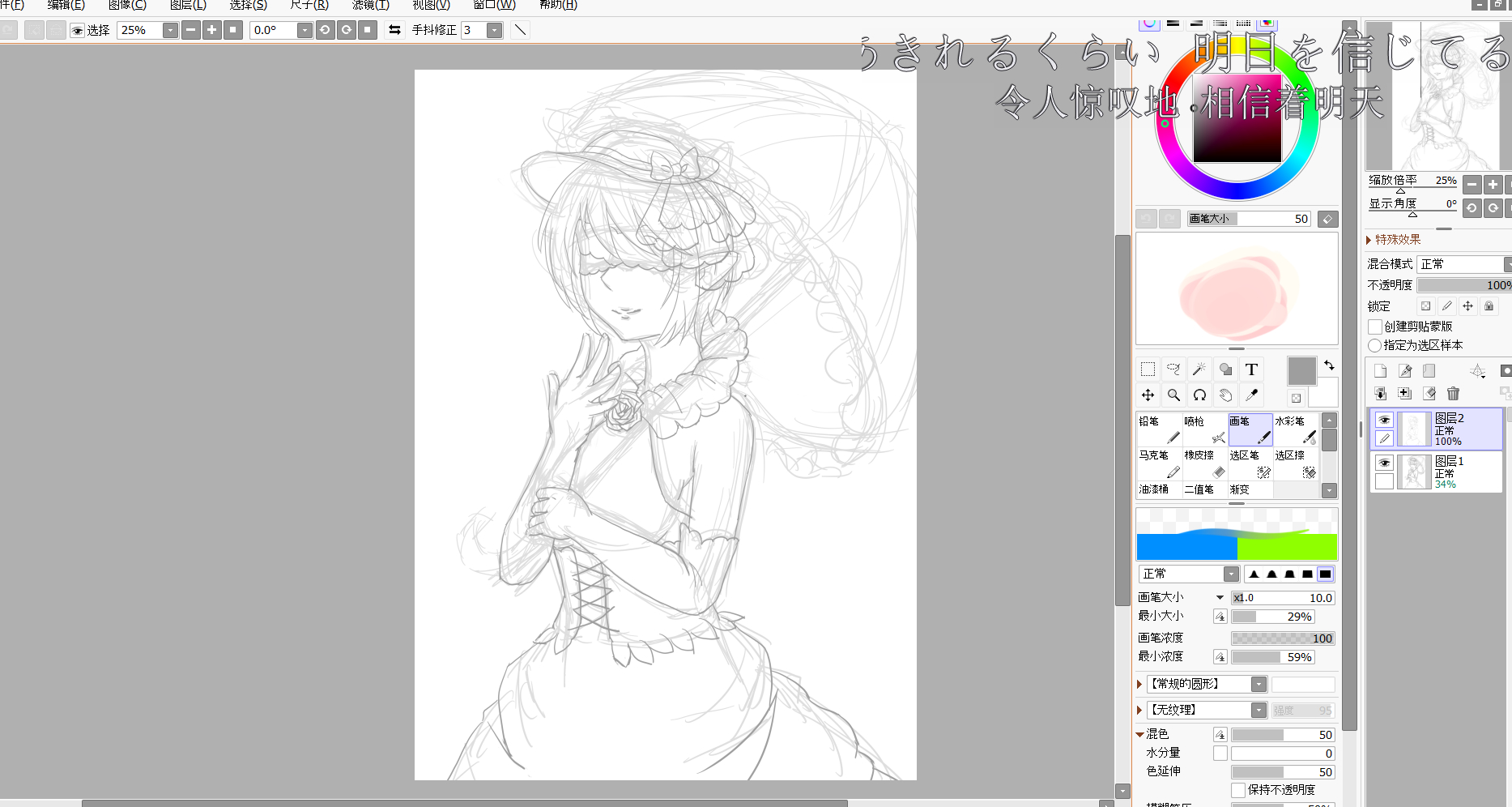Tick the 保持不透明度 checkbox

tap(1237, 790)
